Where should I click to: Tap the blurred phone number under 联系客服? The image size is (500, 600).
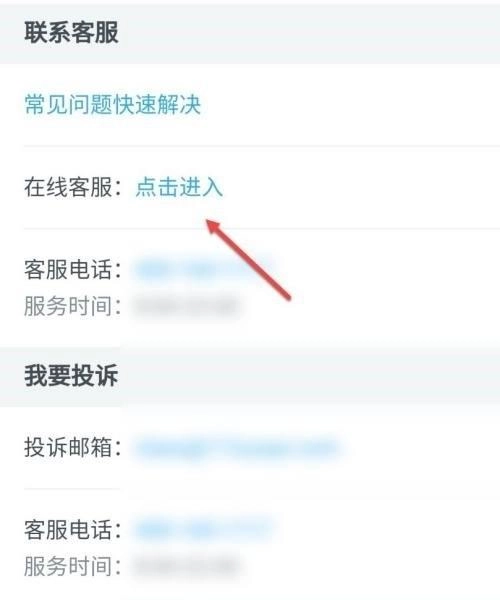pyautogui.click(x=204, y=269)
